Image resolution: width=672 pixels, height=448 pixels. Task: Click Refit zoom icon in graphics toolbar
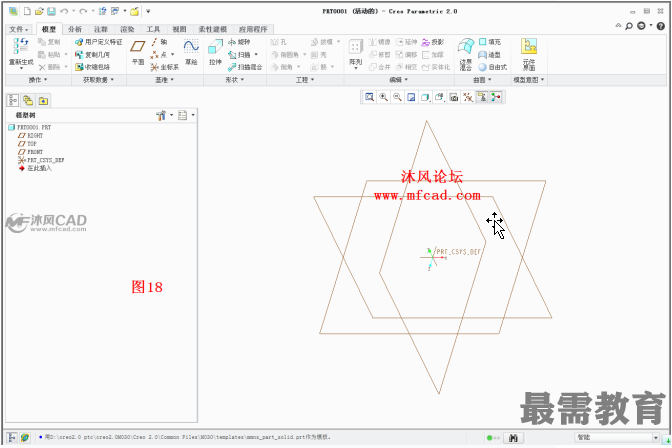pos(369,97)
